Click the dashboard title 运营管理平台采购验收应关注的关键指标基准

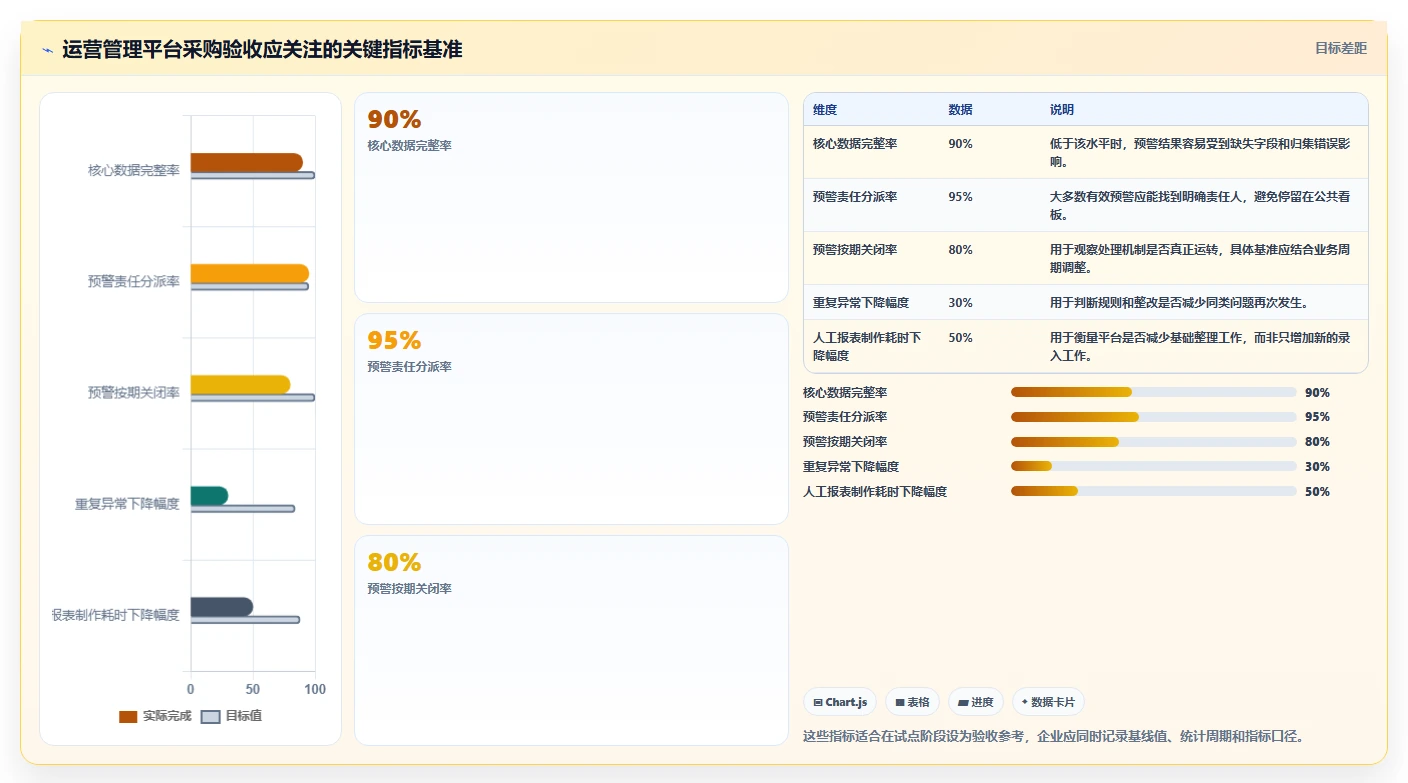[x=262, y=49]
